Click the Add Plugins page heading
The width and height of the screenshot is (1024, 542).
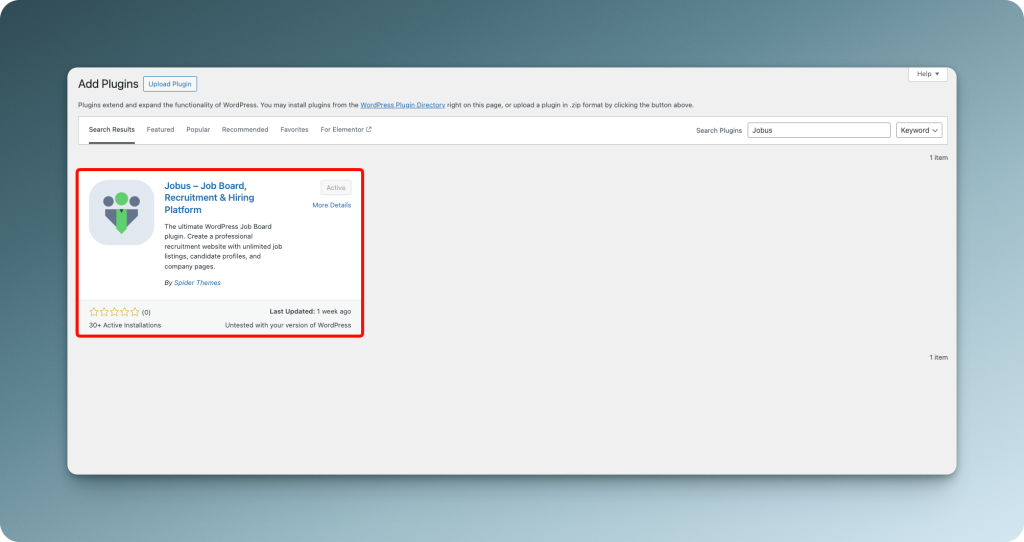[107, 84]
